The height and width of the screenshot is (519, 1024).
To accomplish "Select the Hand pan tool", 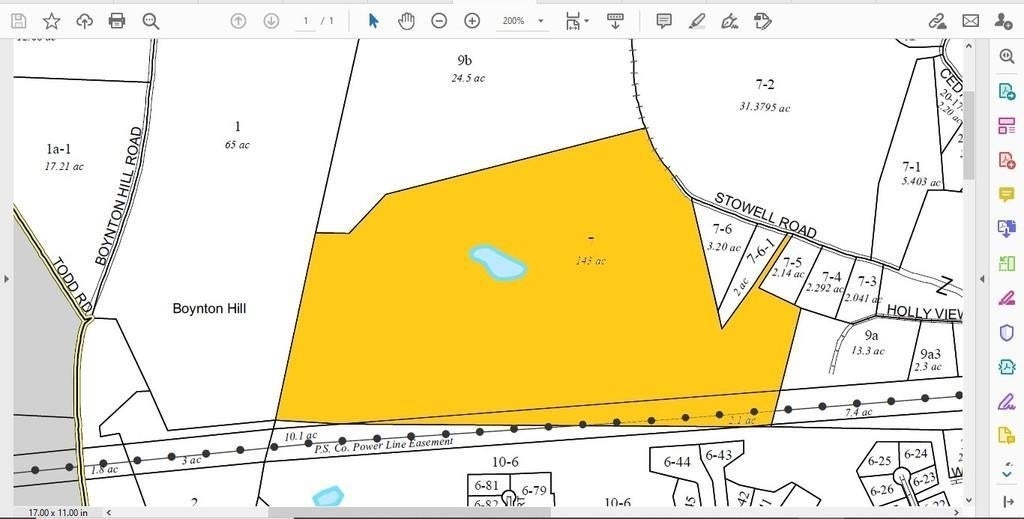I will pos(406,21).
